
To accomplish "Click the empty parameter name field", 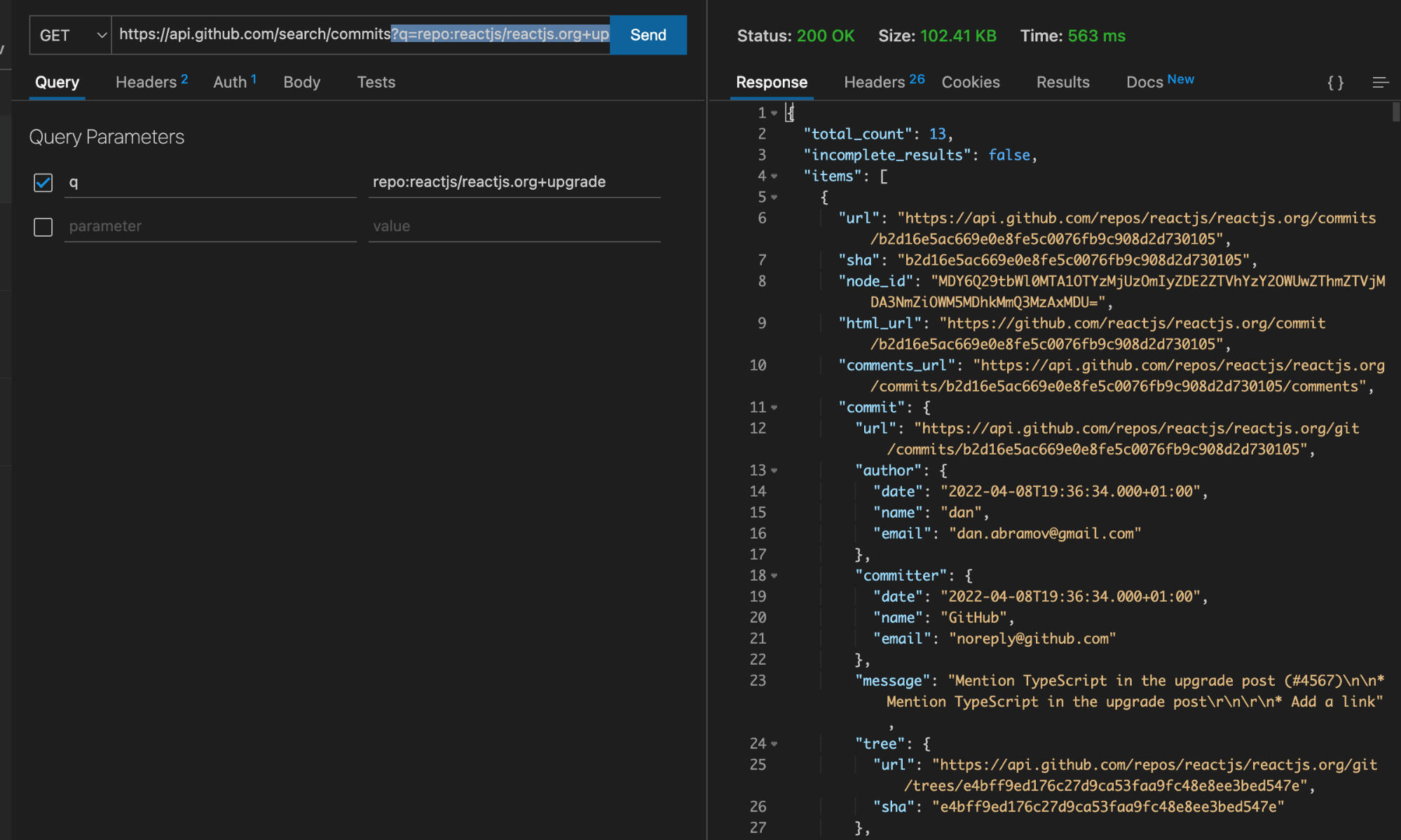I will 210,226.
